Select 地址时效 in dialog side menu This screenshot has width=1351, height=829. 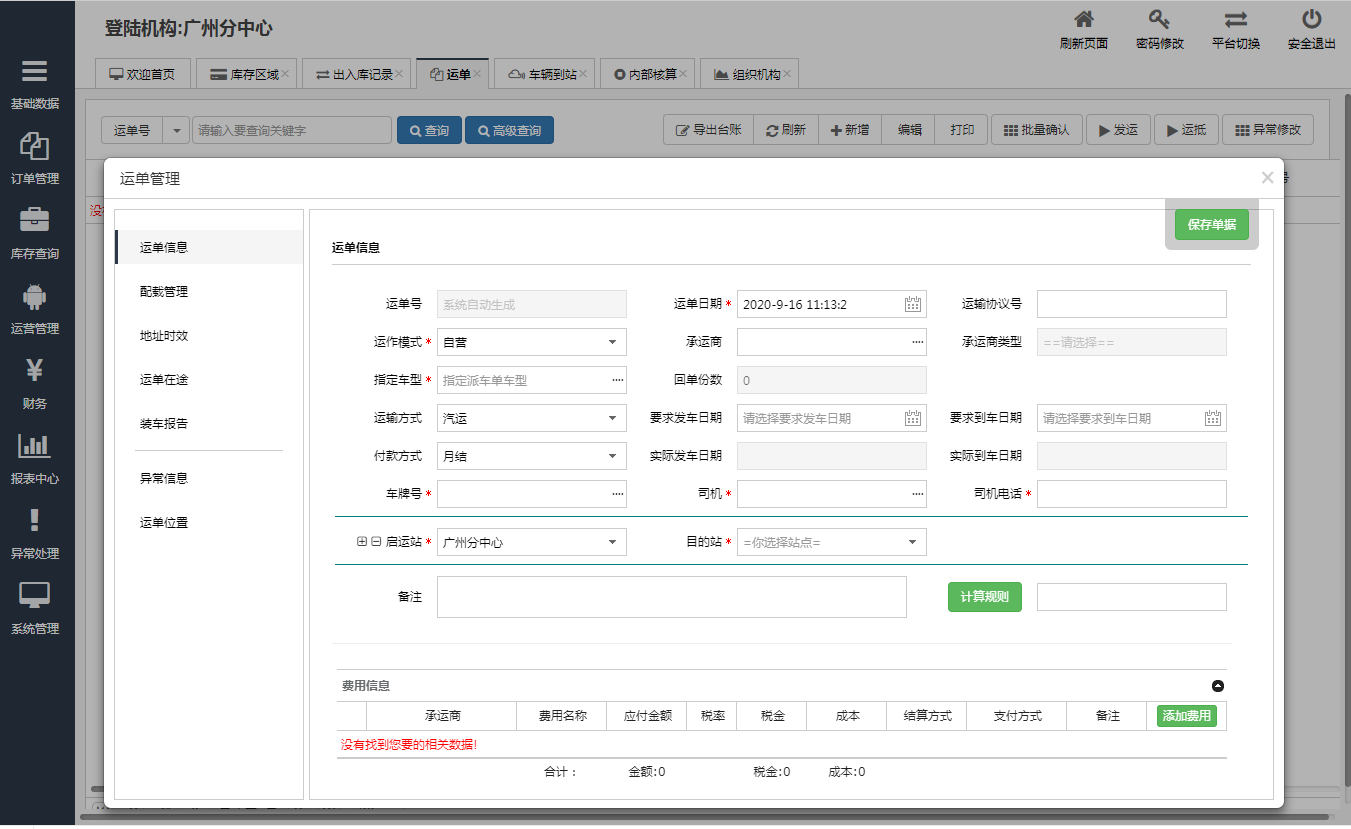coord(209,335)
